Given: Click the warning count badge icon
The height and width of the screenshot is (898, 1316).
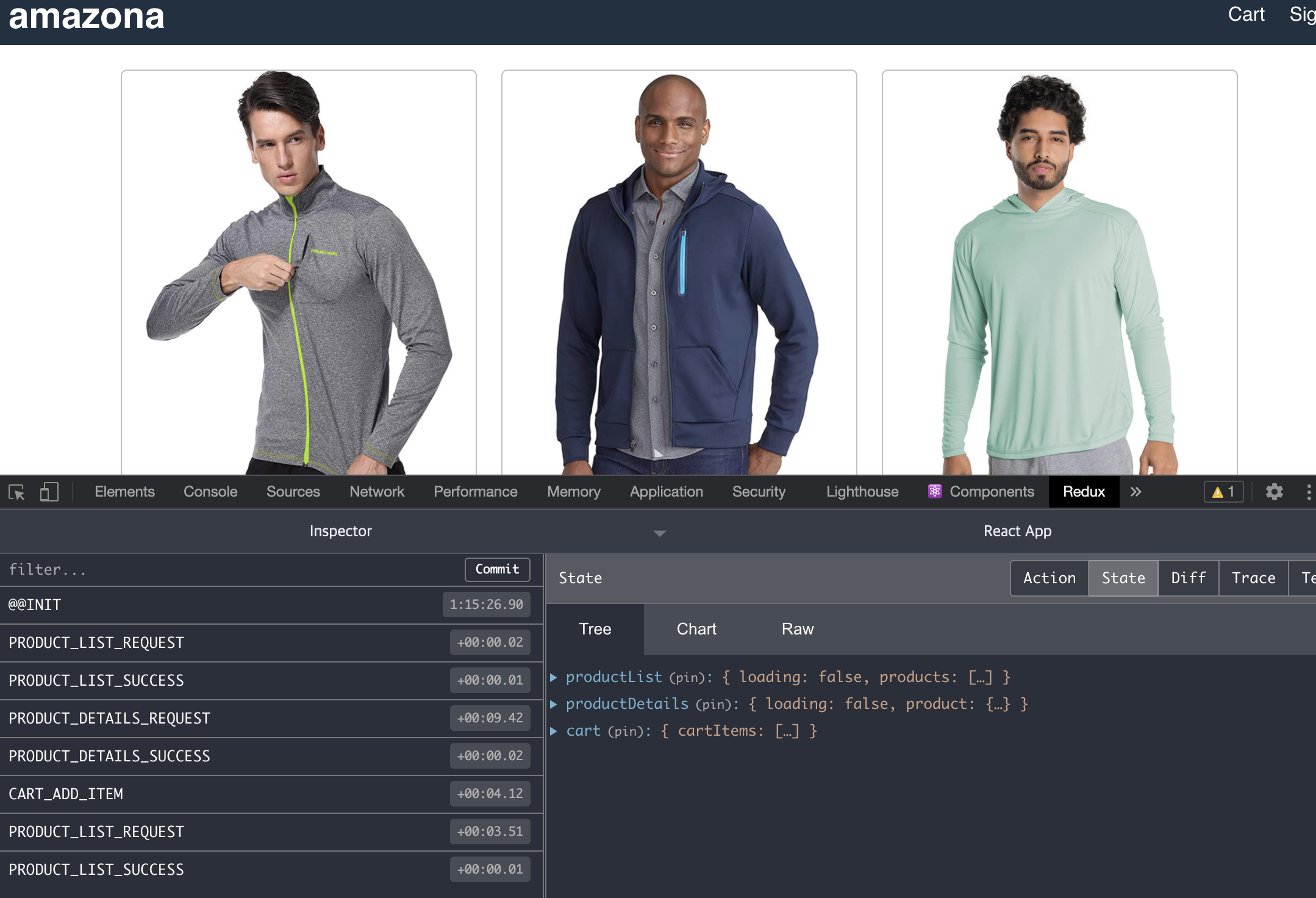Looking at the screenshot, I should point(1223,492).
